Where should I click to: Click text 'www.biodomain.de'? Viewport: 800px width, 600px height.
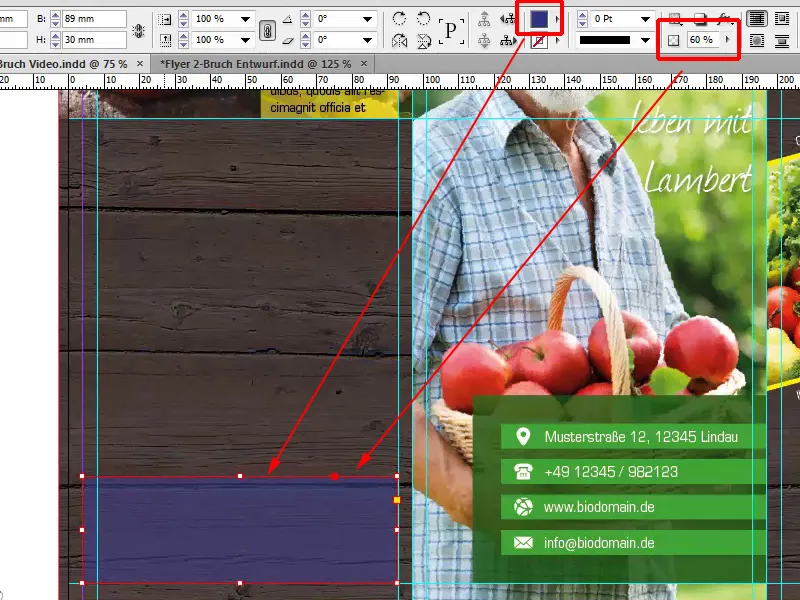pyautogui.click(x=599, y=507)
